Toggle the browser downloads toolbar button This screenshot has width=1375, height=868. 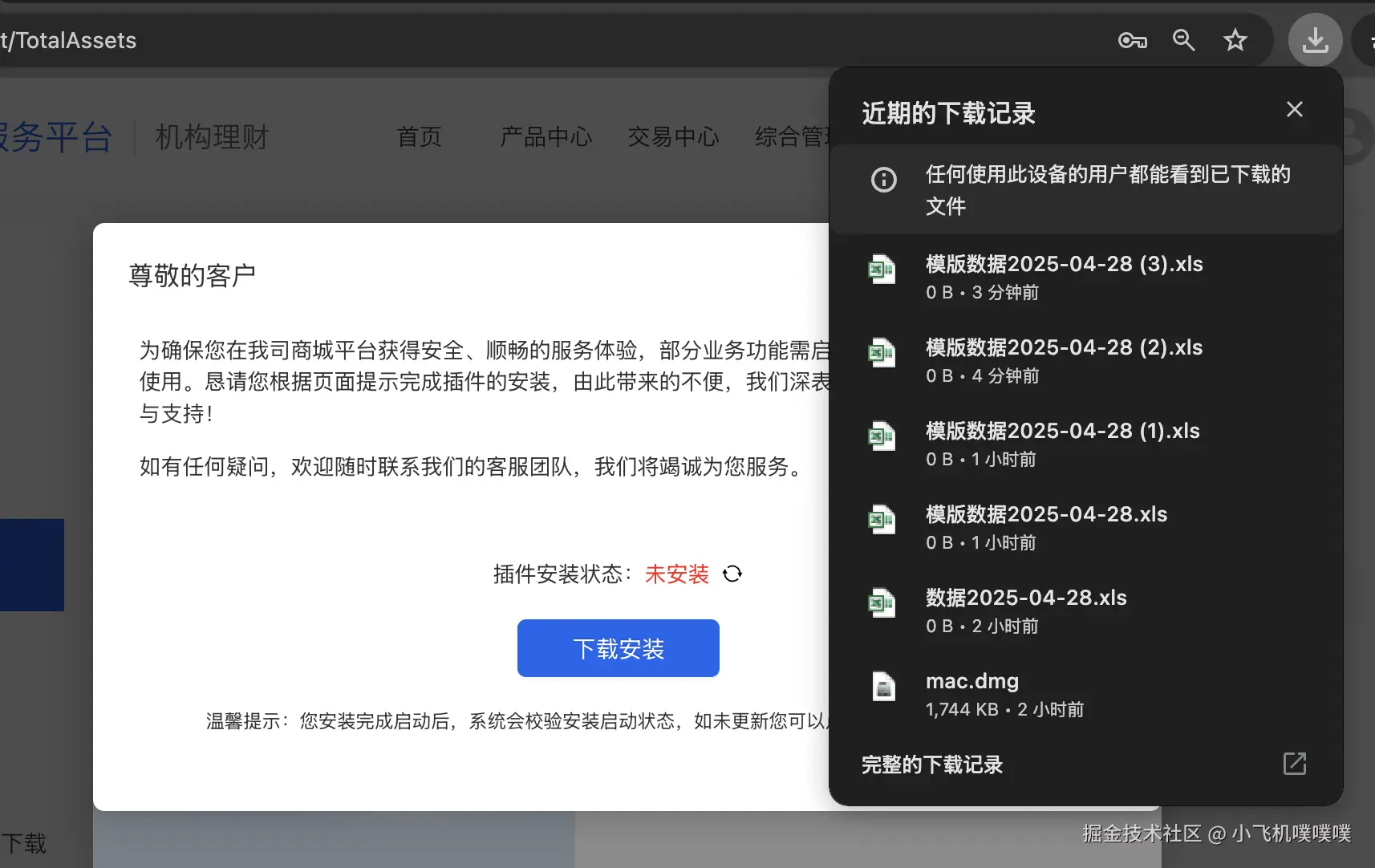[x=1315, y=40]
